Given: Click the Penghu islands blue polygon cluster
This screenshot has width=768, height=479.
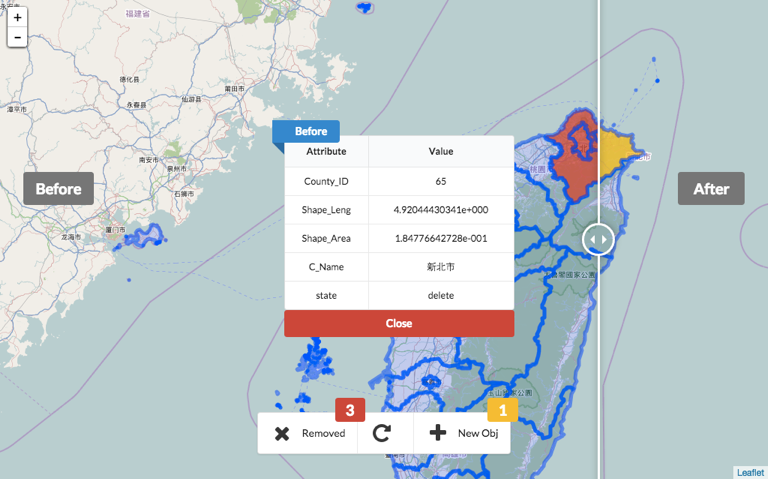Looking at the screenshot, I should (314, 361).
